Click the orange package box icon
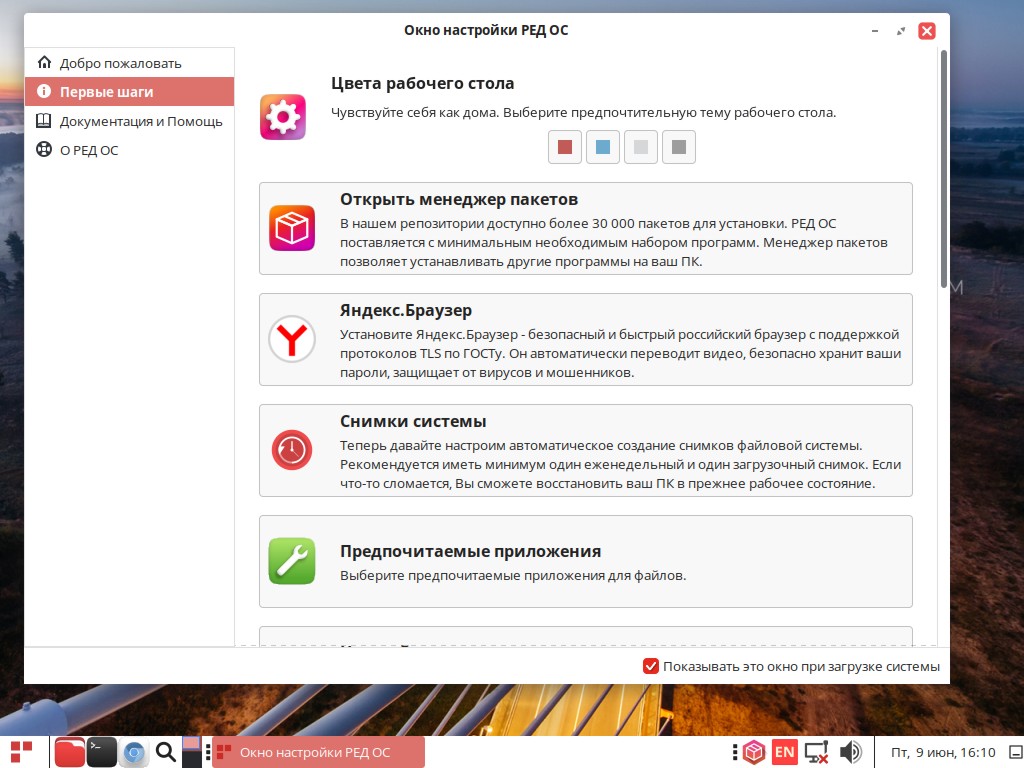The width and height of the screenshot is (1024, 768). [292, 228]
